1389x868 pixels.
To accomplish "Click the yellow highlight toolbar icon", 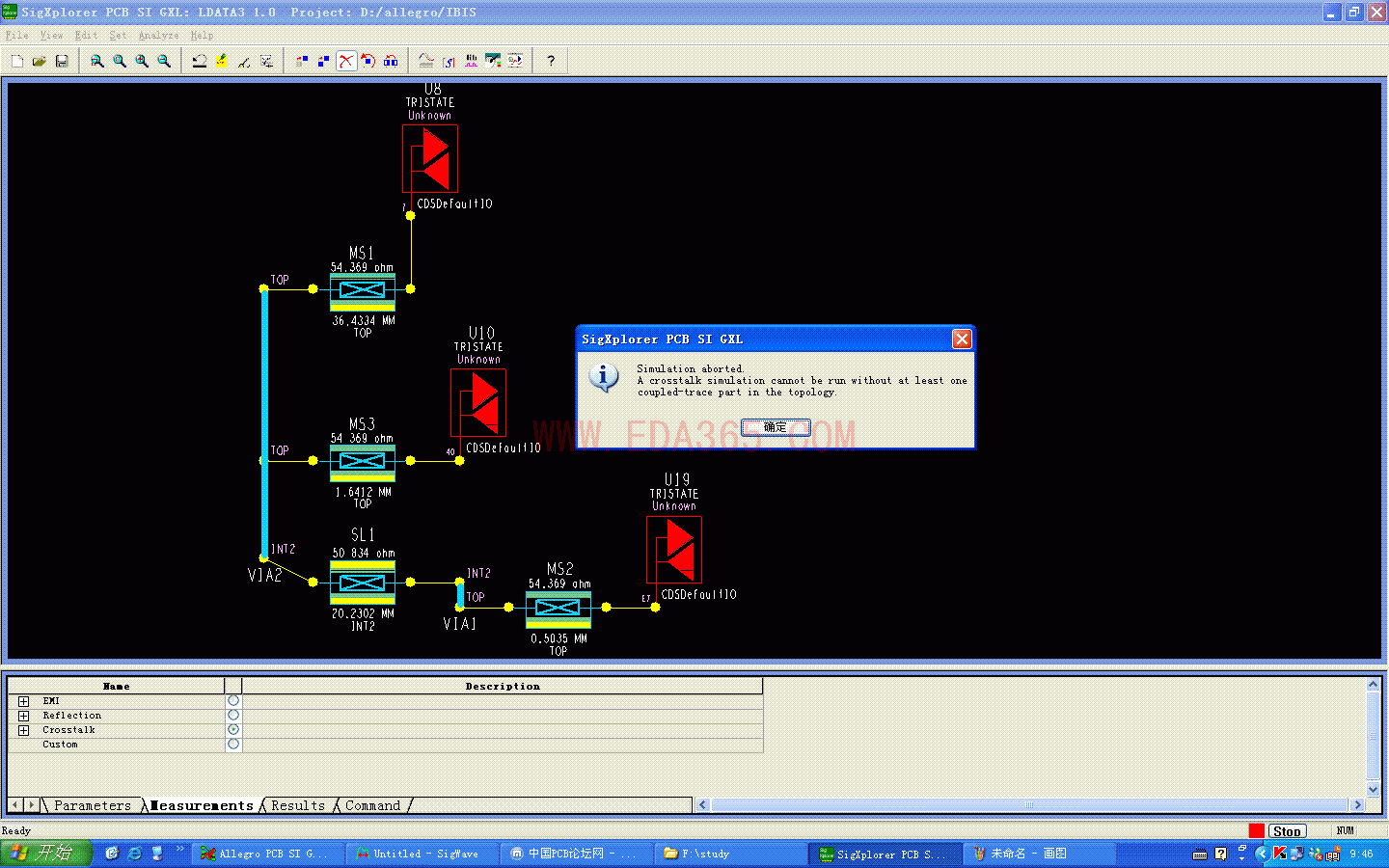I will 222,61.
